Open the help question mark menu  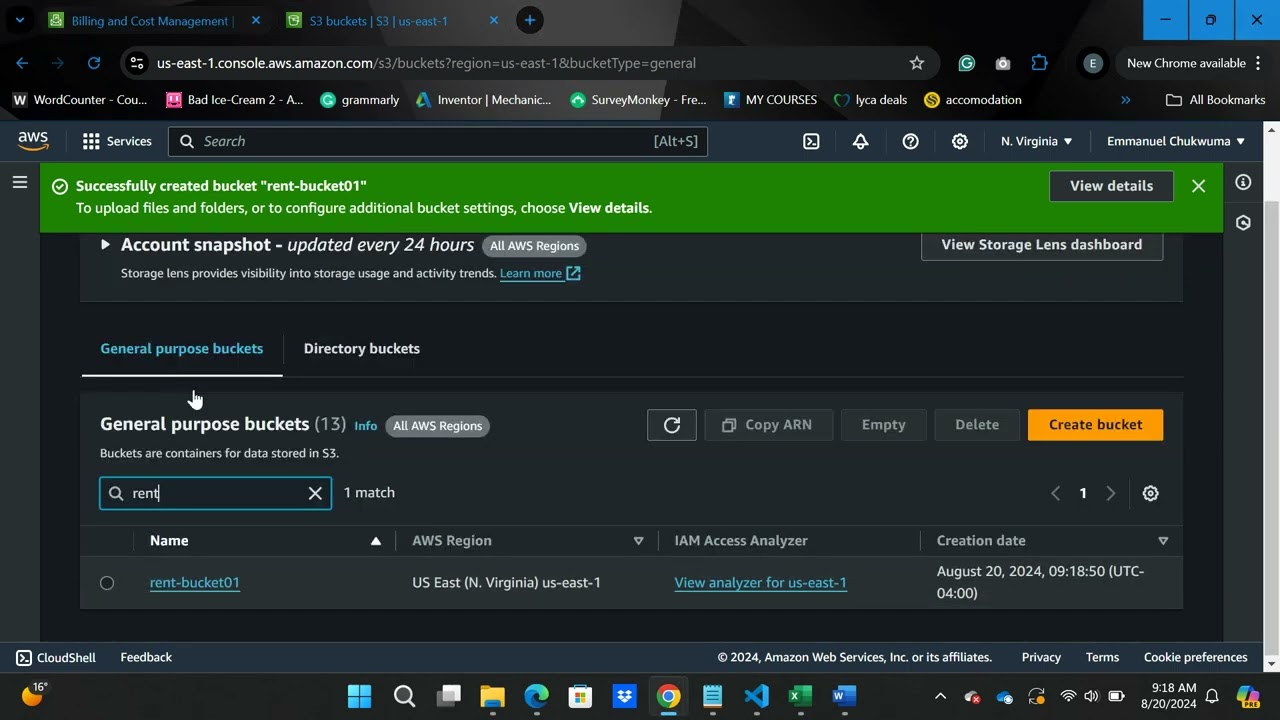[910, 141]
